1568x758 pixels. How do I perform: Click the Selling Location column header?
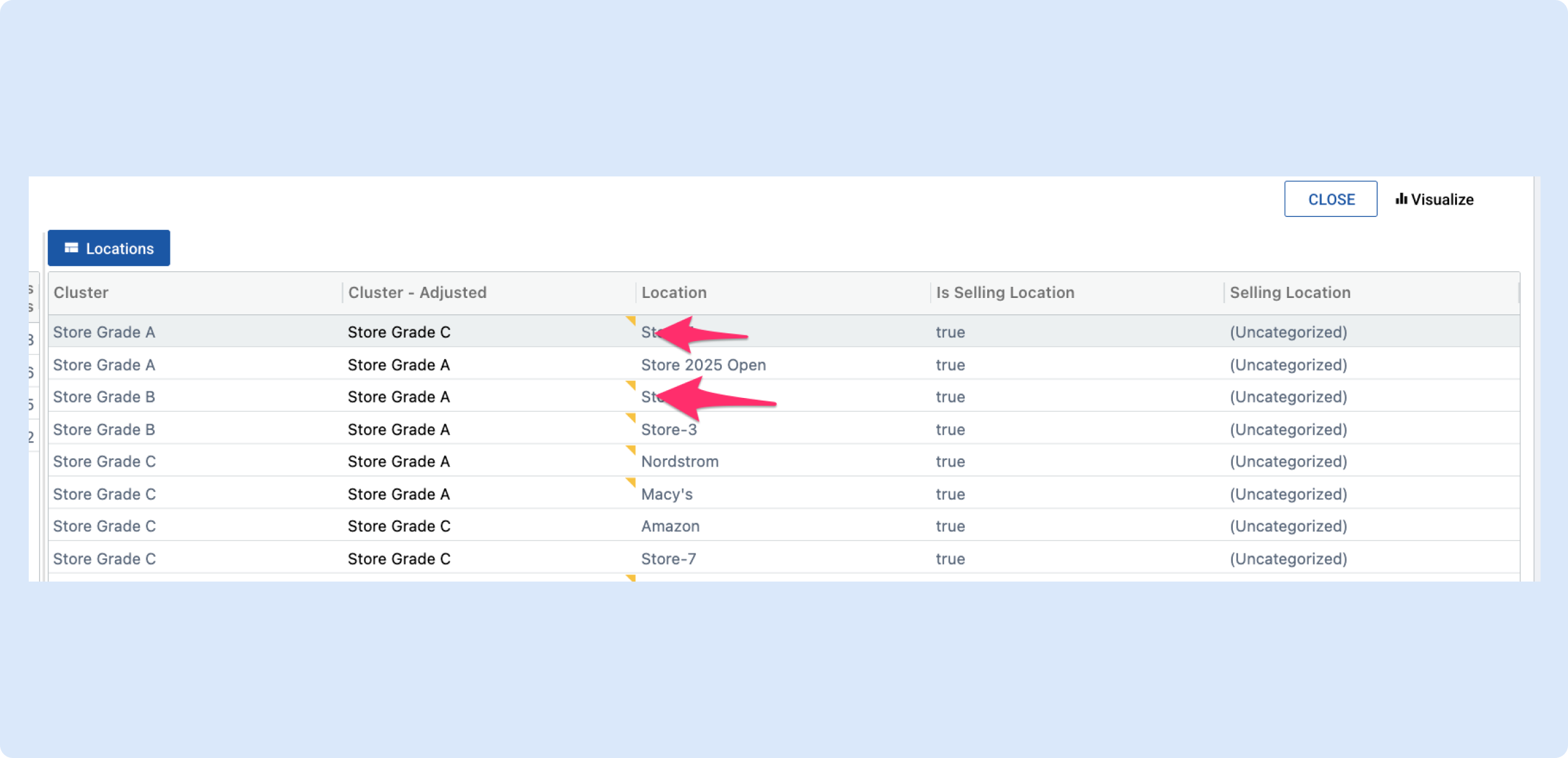pyautogui.click(x=1290, y=293)
